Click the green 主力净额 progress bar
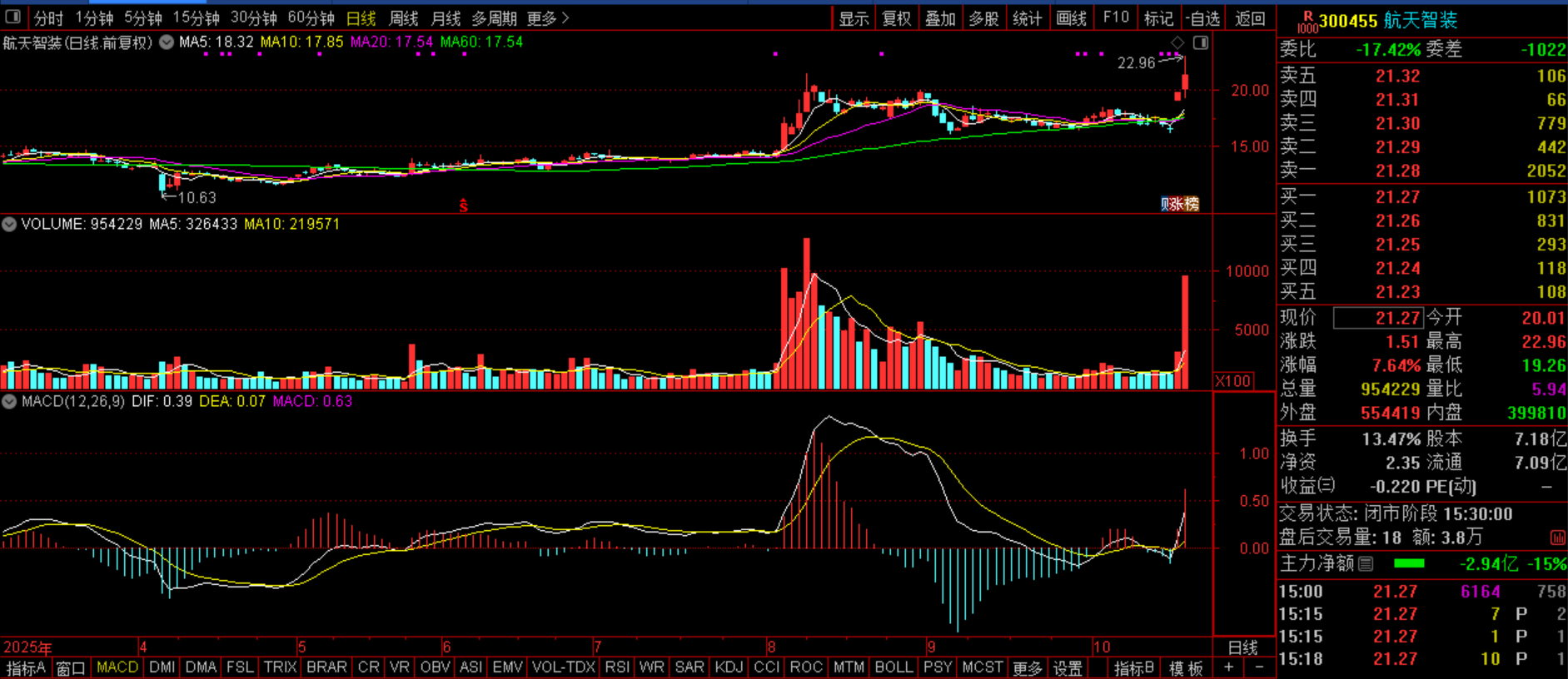Image resolution: width=1568 pixels, height=679 pixels. click(x=1409, y=564)
